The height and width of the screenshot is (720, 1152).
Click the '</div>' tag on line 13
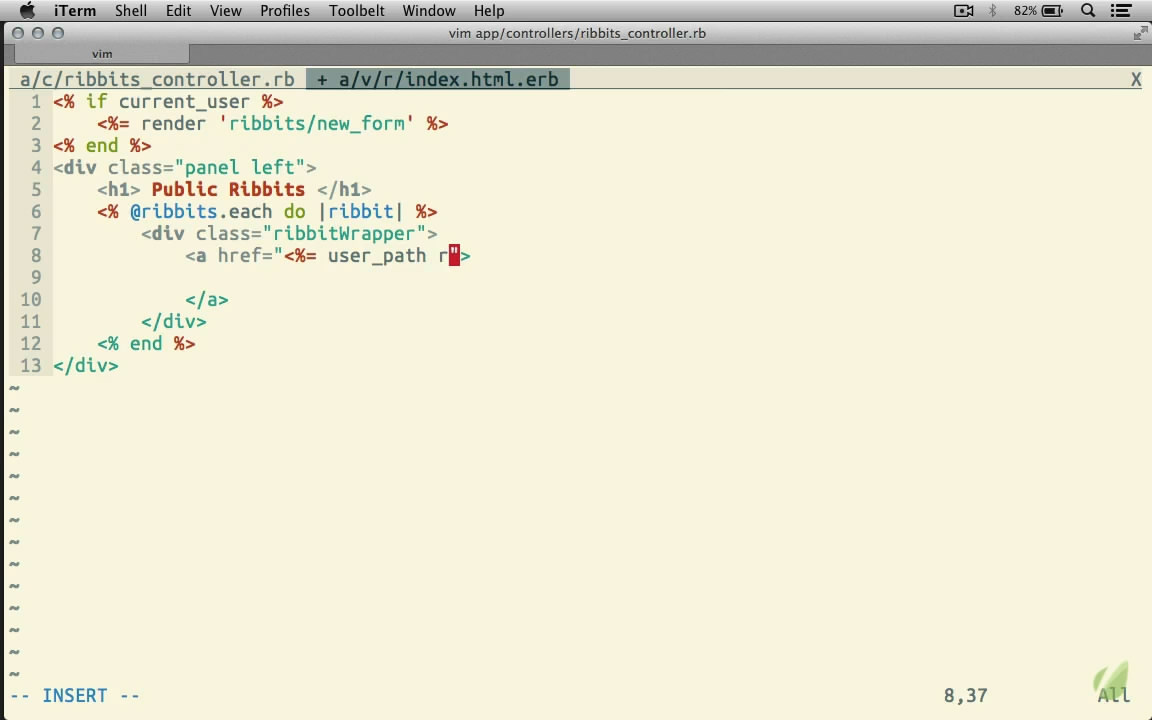pos(86,366)
